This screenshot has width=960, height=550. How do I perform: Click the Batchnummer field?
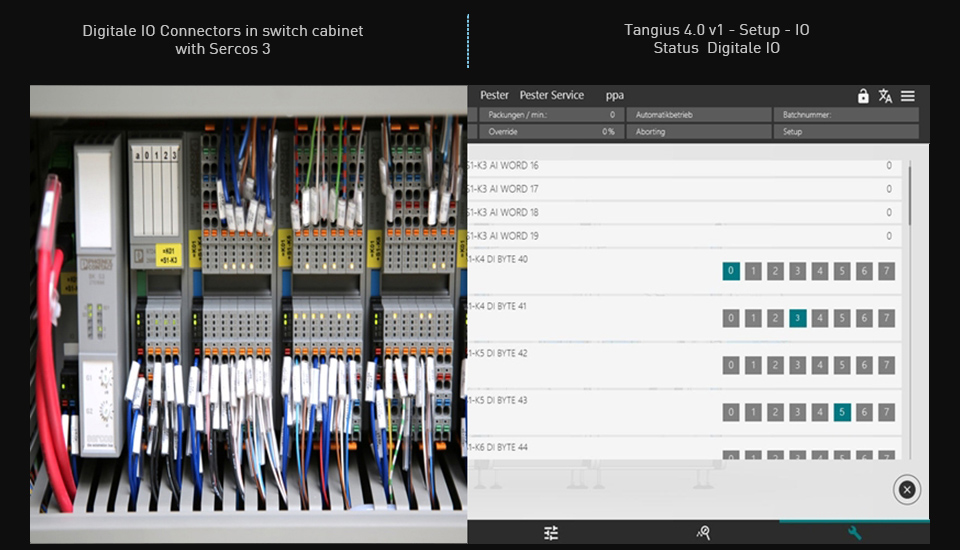coord(847,115)
